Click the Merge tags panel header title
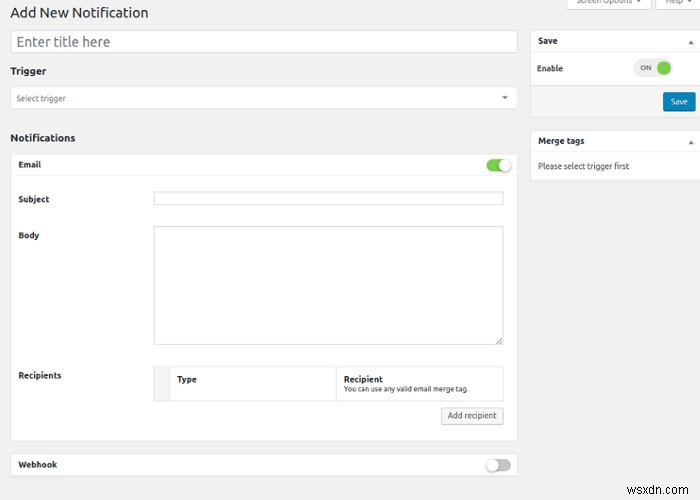 pos(561,141)
